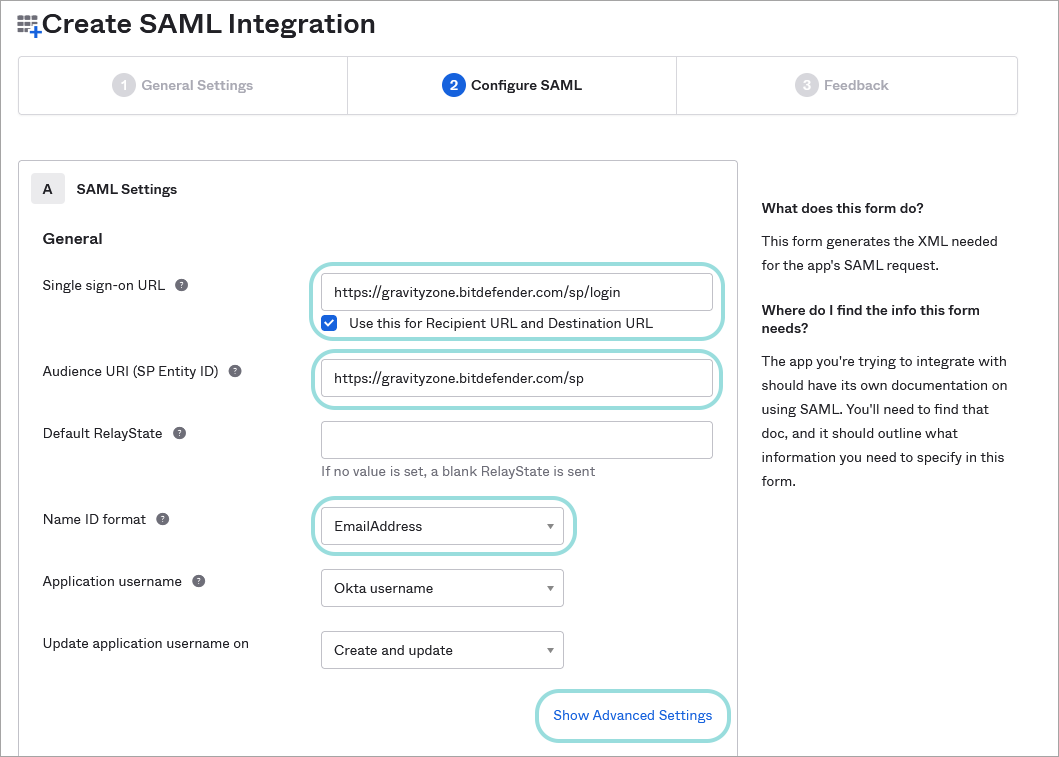Select the Configure SAML tab
Image resolution: width=1059 pixels, height=757 pixels.
[511, 85]
